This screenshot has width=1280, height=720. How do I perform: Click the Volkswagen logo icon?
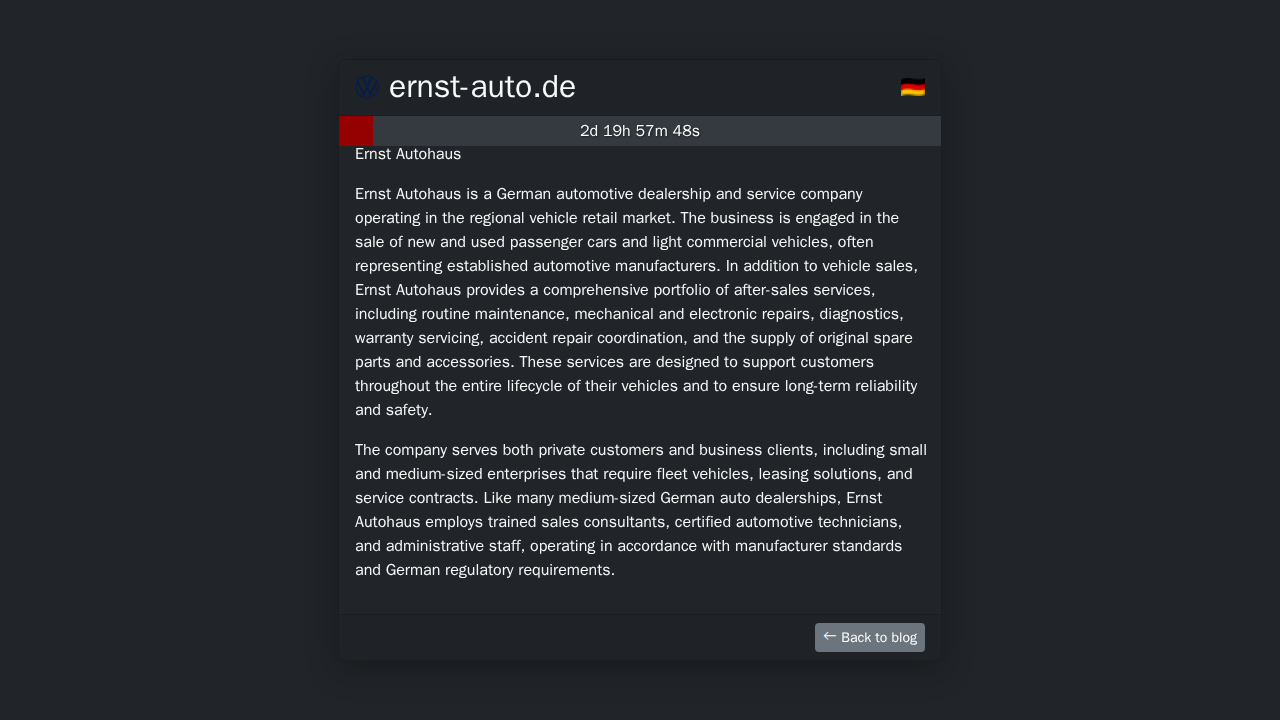(x=367, y=87)
